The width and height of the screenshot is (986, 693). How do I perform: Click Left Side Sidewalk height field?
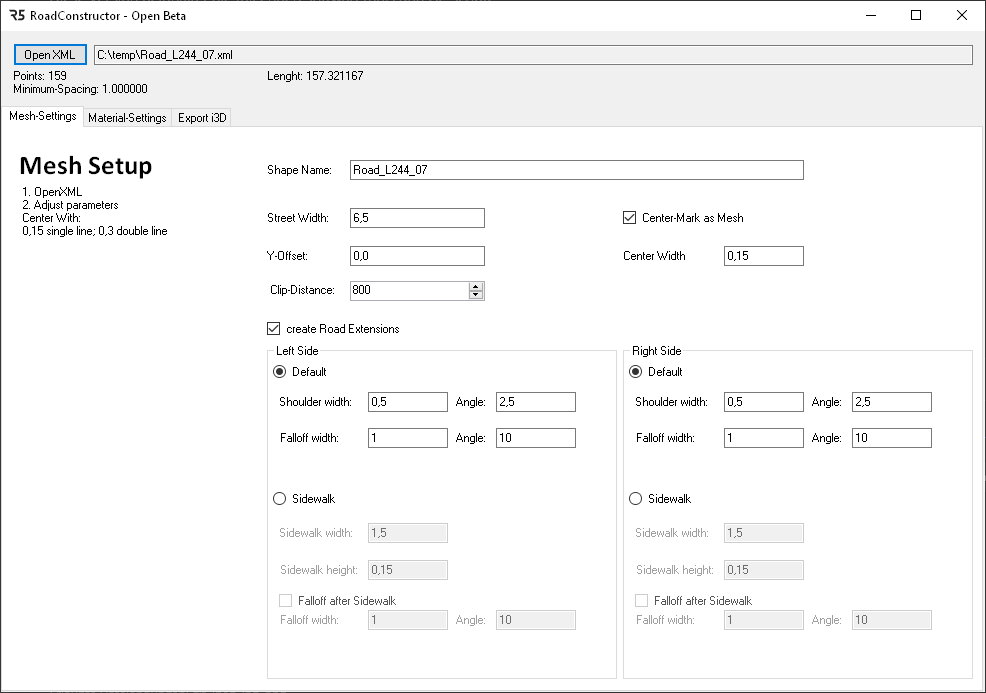408,570
